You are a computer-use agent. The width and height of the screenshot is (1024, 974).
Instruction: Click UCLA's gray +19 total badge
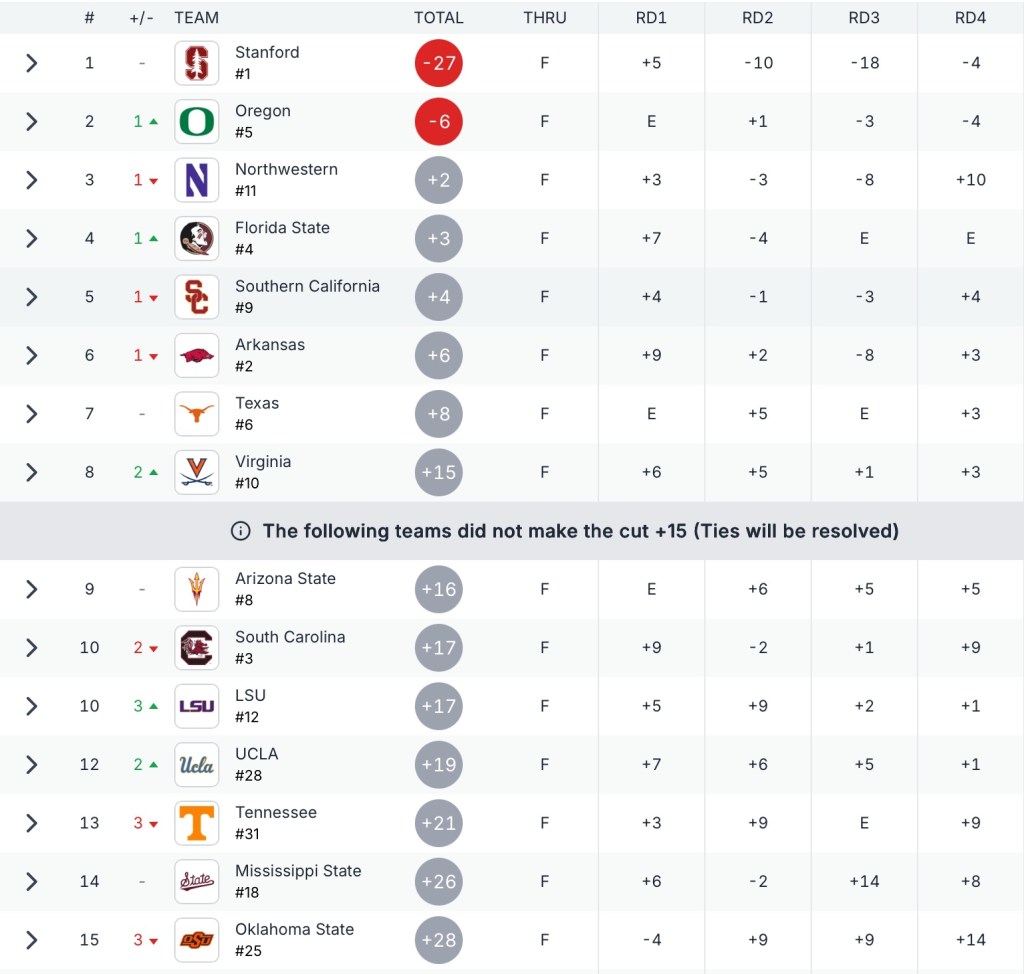[438, 765]
